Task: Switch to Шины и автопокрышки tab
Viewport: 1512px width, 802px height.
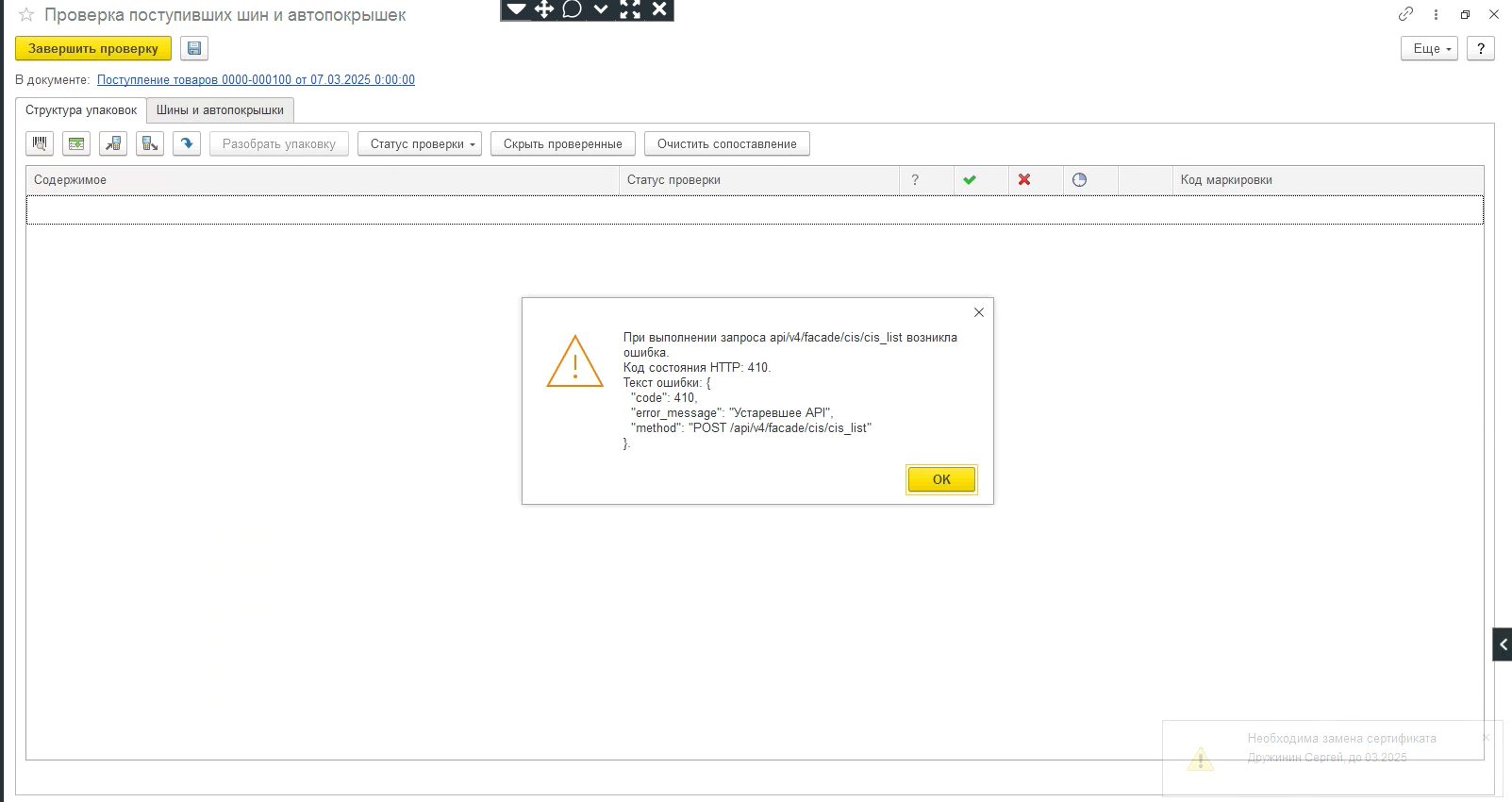Action: click(x=220, y=110)
